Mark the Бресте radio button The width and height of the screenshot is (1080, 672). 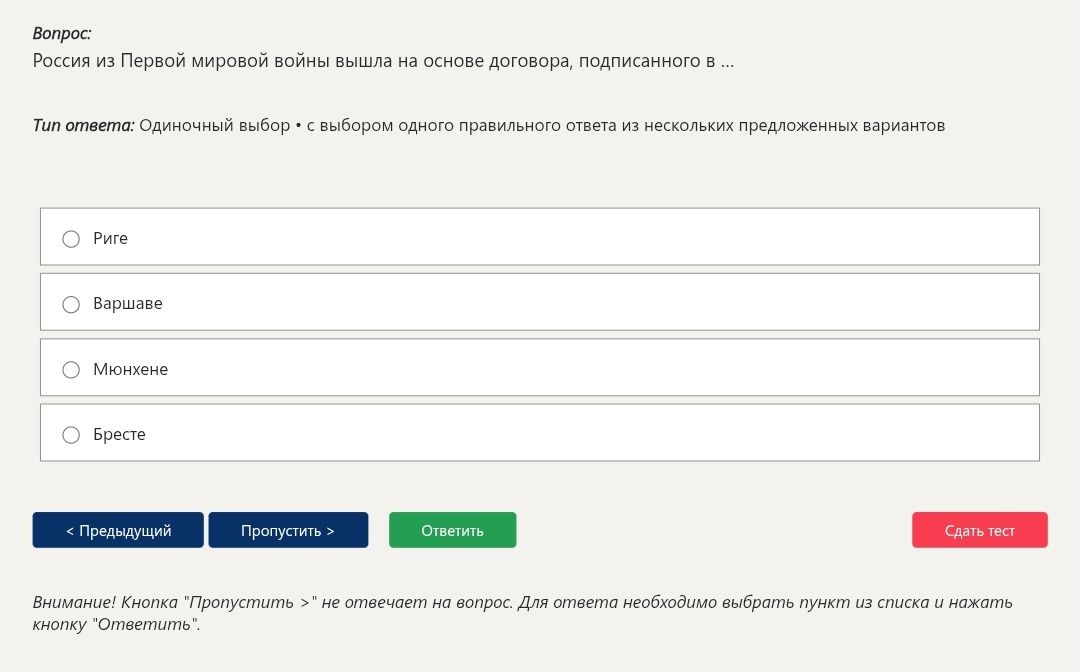click(71, 435)
